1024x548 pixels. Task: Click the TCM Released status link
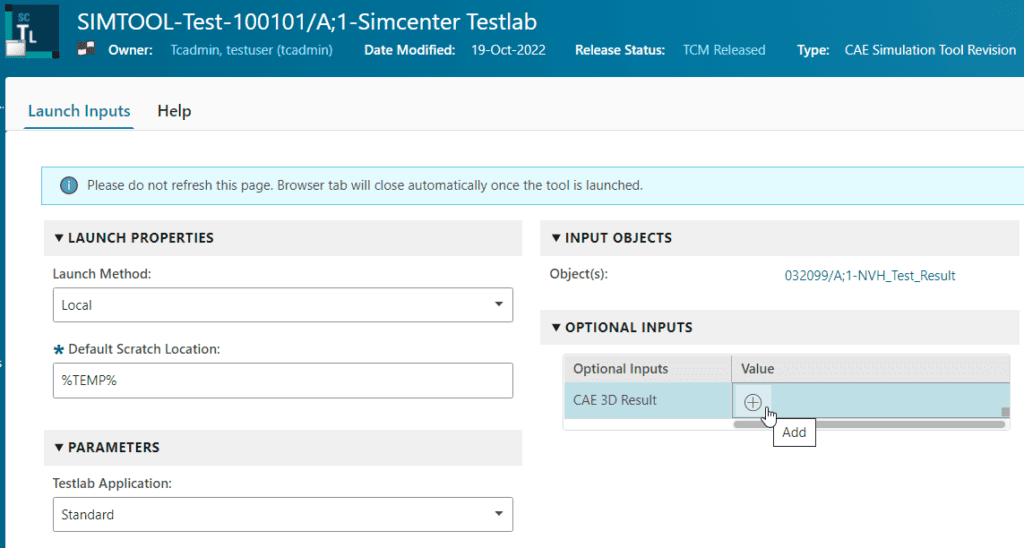point(724,50)
